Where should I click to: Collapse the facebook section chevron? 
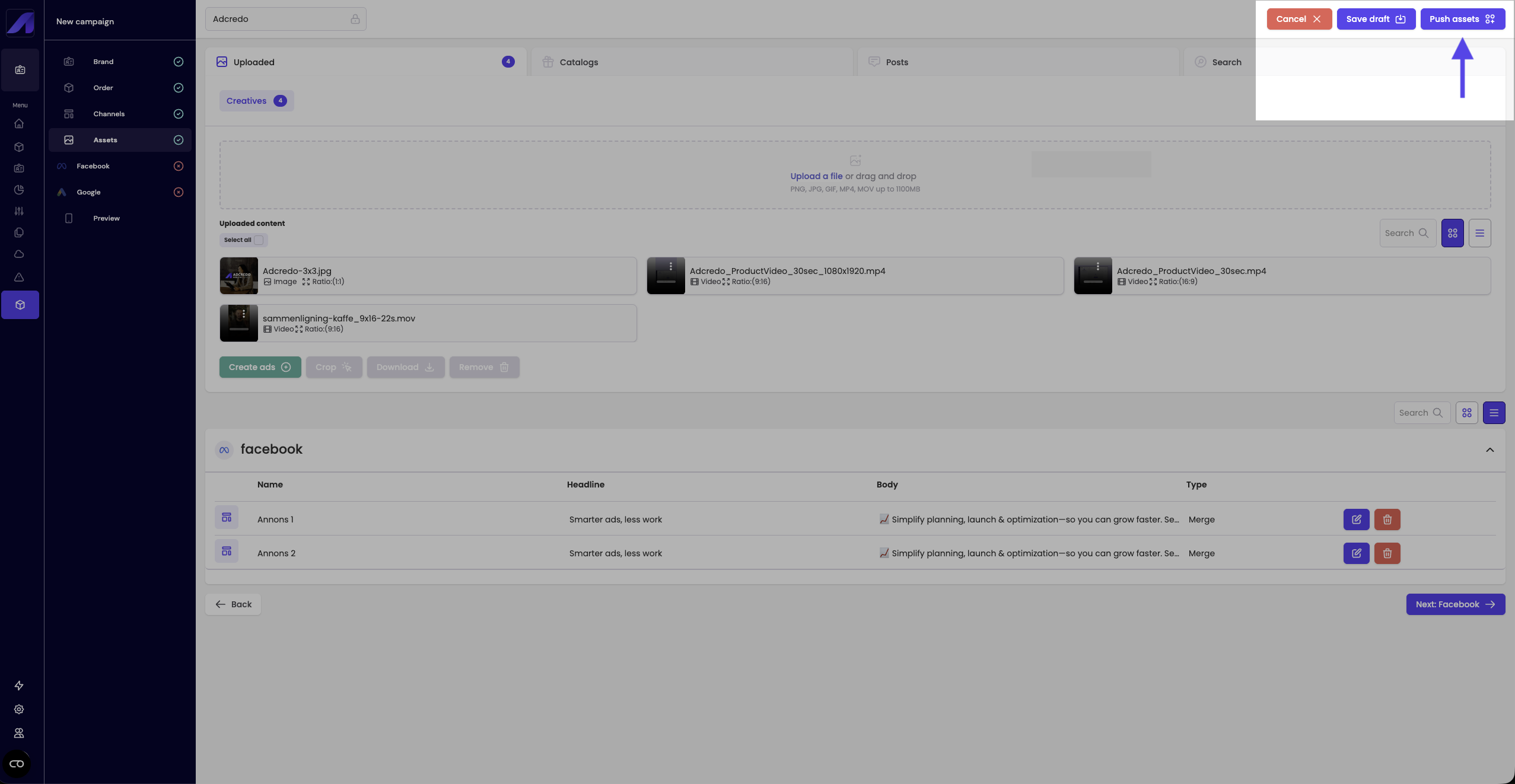1489,450
